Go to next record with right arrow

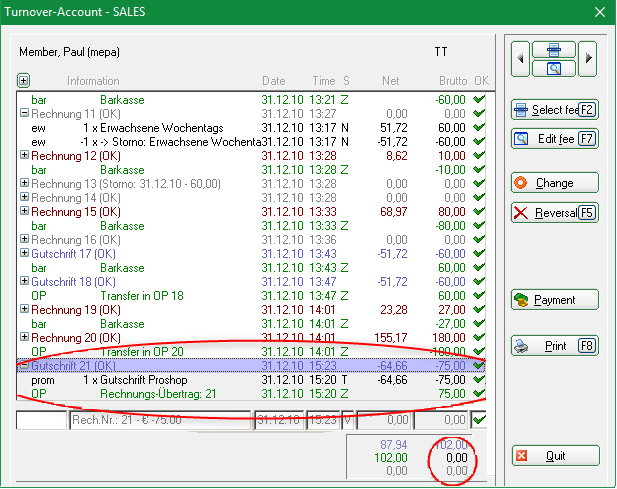[x=588, y=59]
